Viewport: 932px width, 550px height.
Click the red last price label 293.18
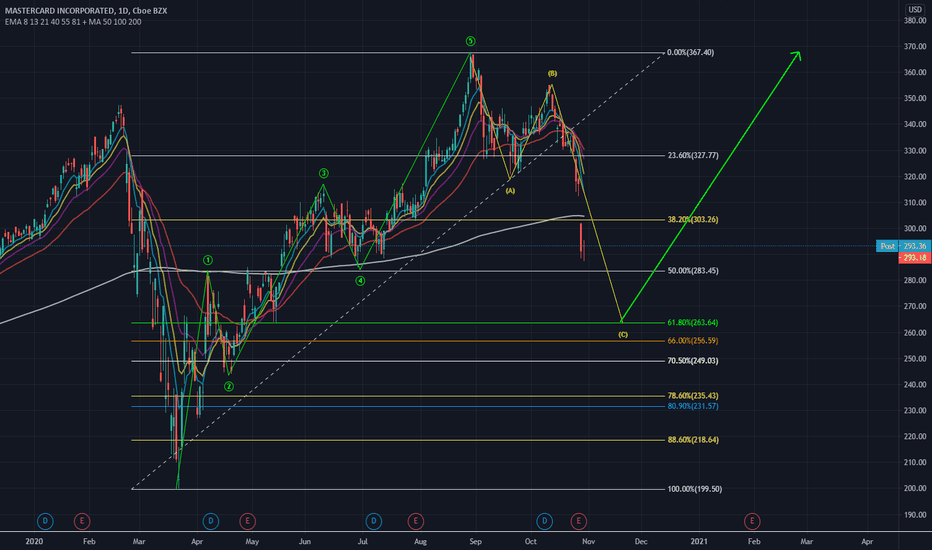click(x=915, y=257)
